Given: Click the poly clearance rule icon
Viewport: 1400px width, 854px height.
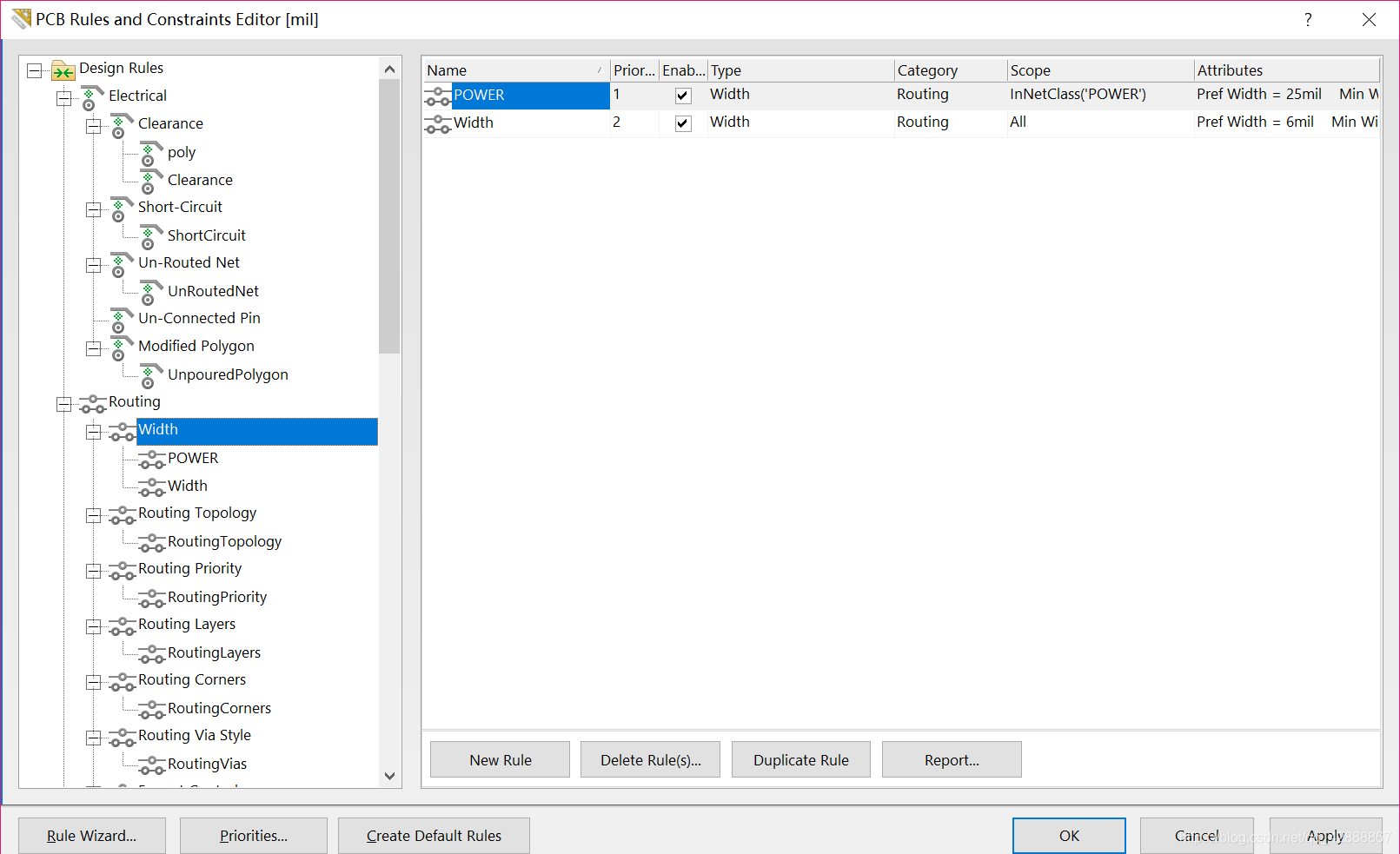Looking at the screenshot, I should pos(151,154).
